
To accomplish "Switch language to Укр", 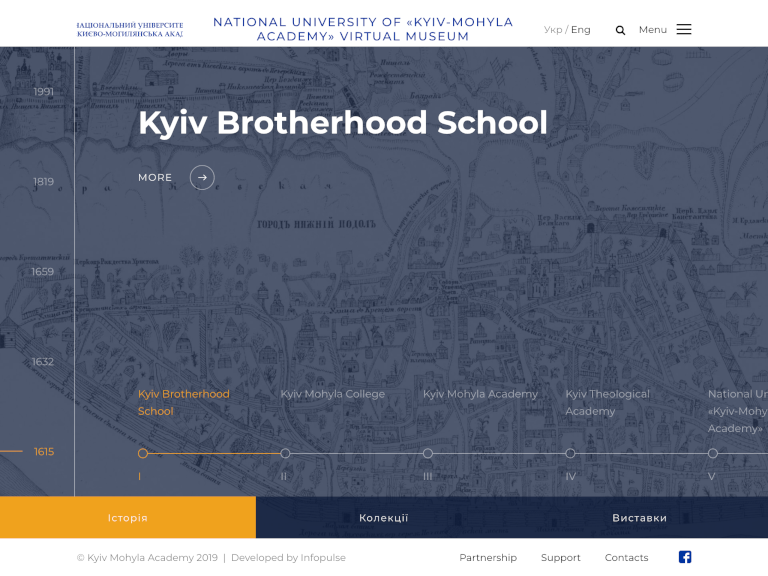I will (553, 30).
